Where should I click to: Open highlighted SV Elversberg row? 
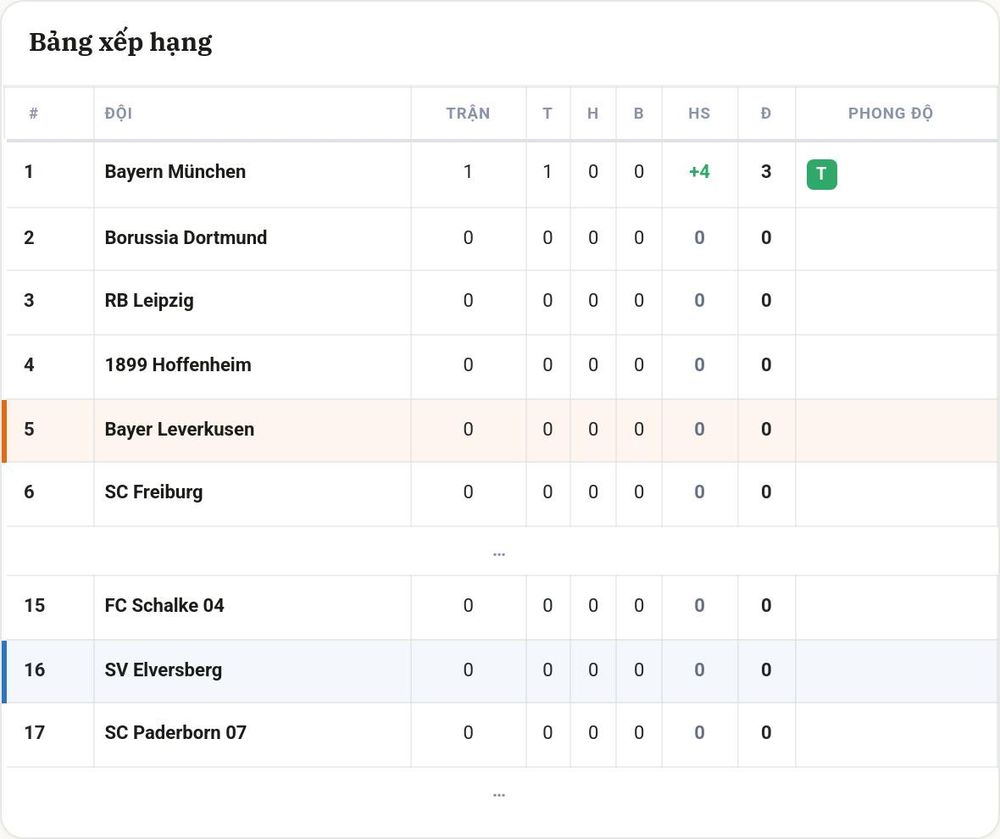click(500, 671)
